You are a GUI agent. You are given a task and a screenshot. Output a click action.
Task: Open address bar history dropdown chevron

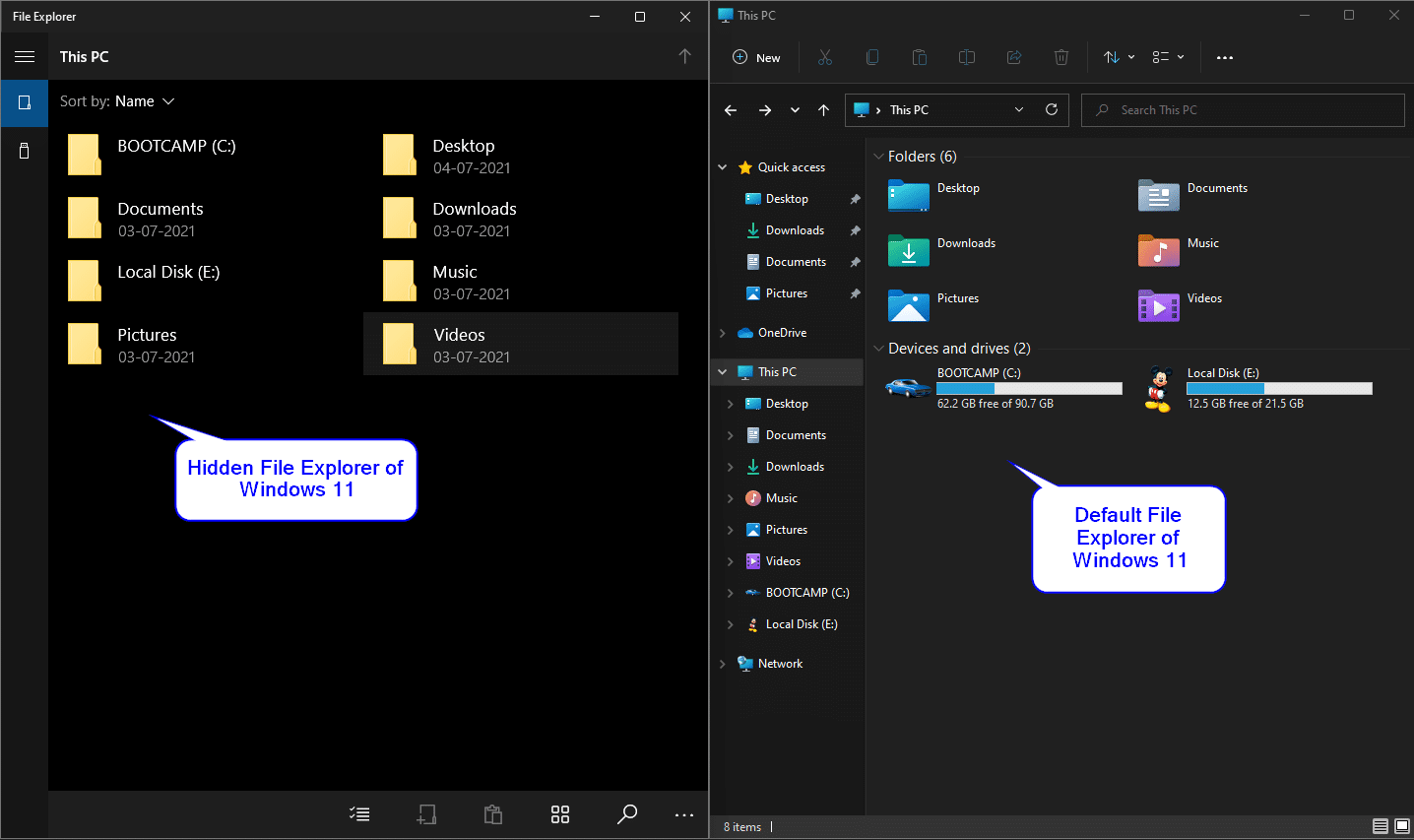pyautogui.click(x=1019, y=109)
